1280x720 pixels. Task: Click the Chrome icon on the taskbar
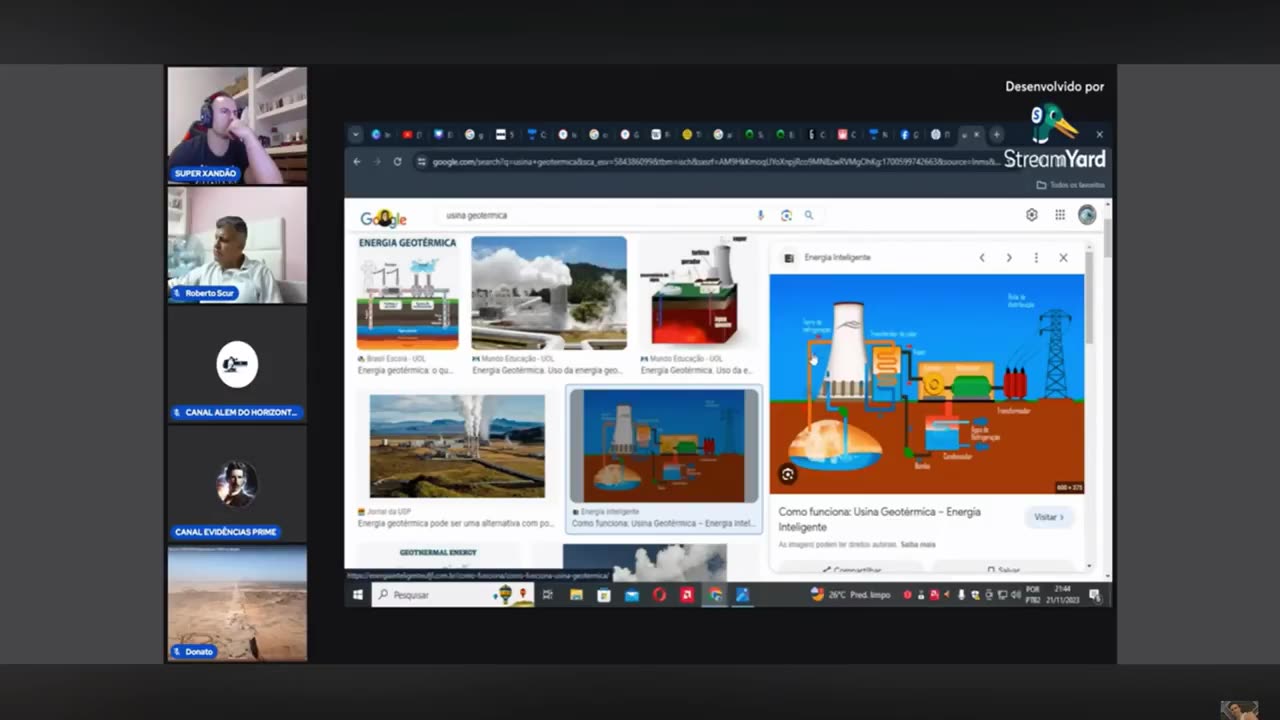pyautogui.click(x=716, y=595)
